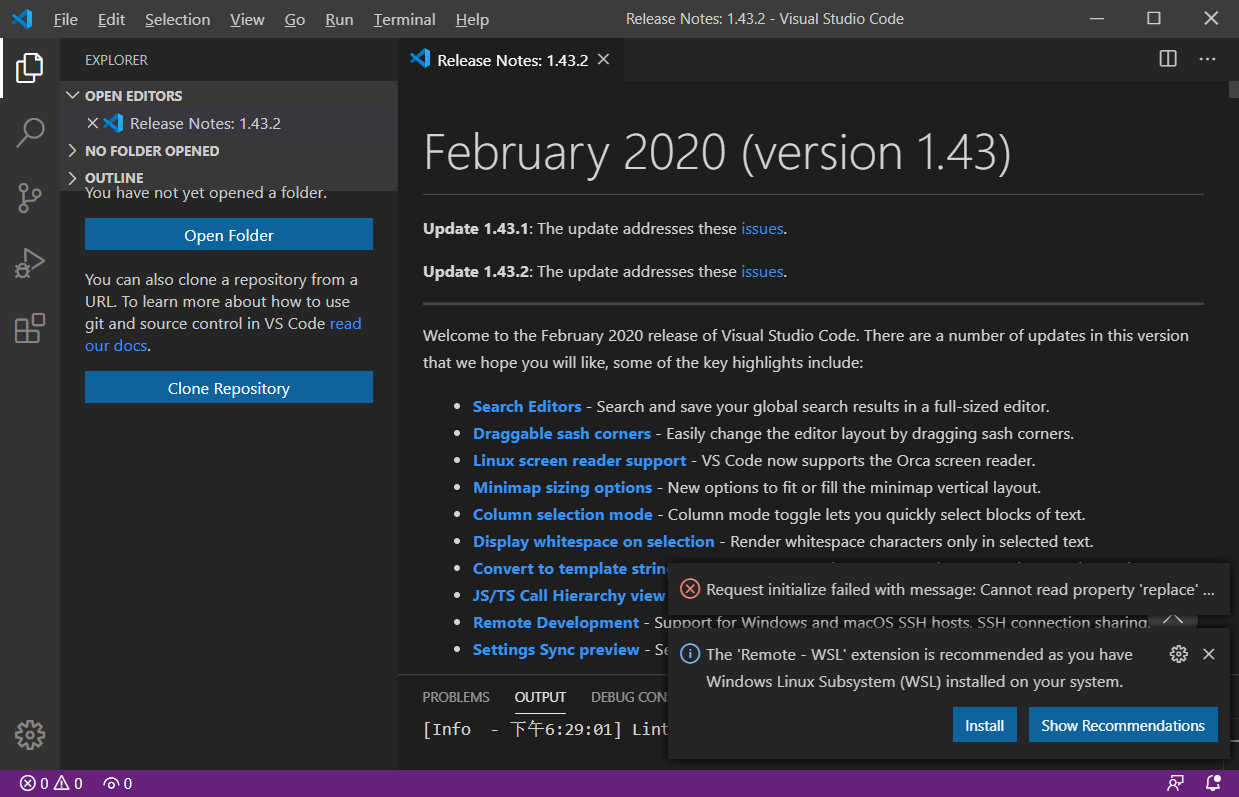Open the Run and Debug view

[30, 263]
